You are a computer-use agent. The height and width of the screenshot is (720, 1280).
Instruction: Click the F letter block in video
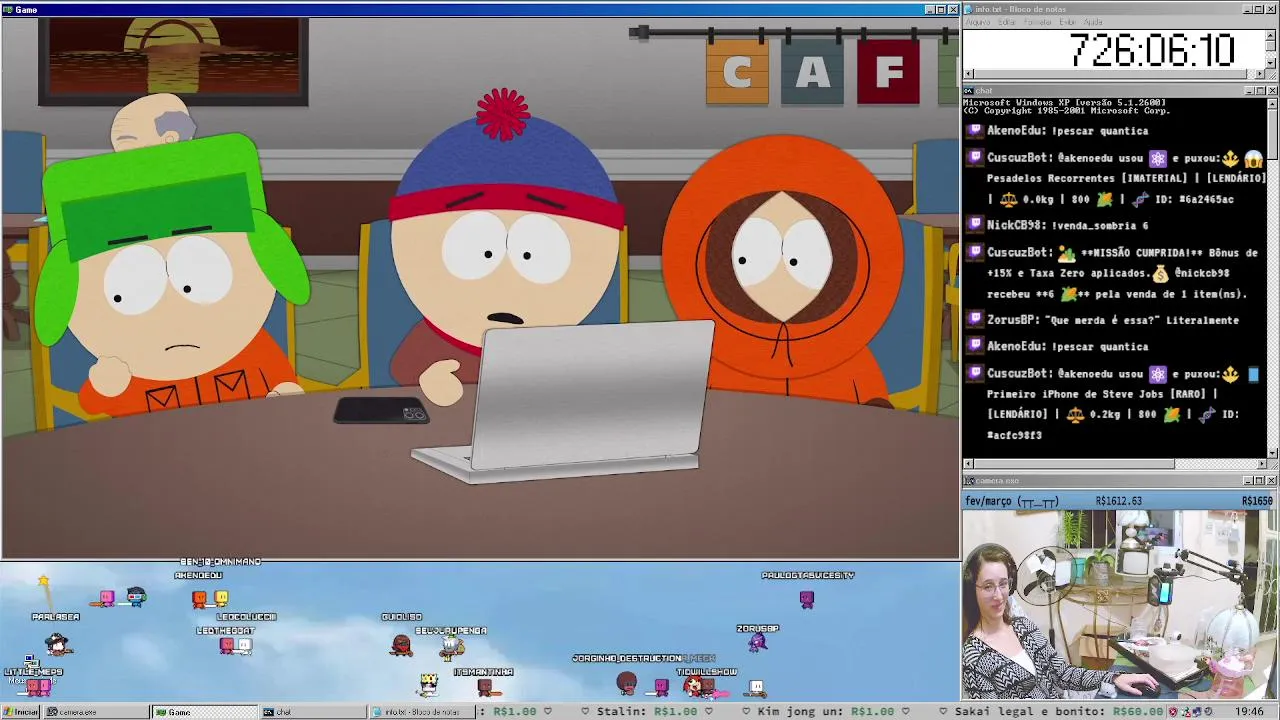pos(888,73)
